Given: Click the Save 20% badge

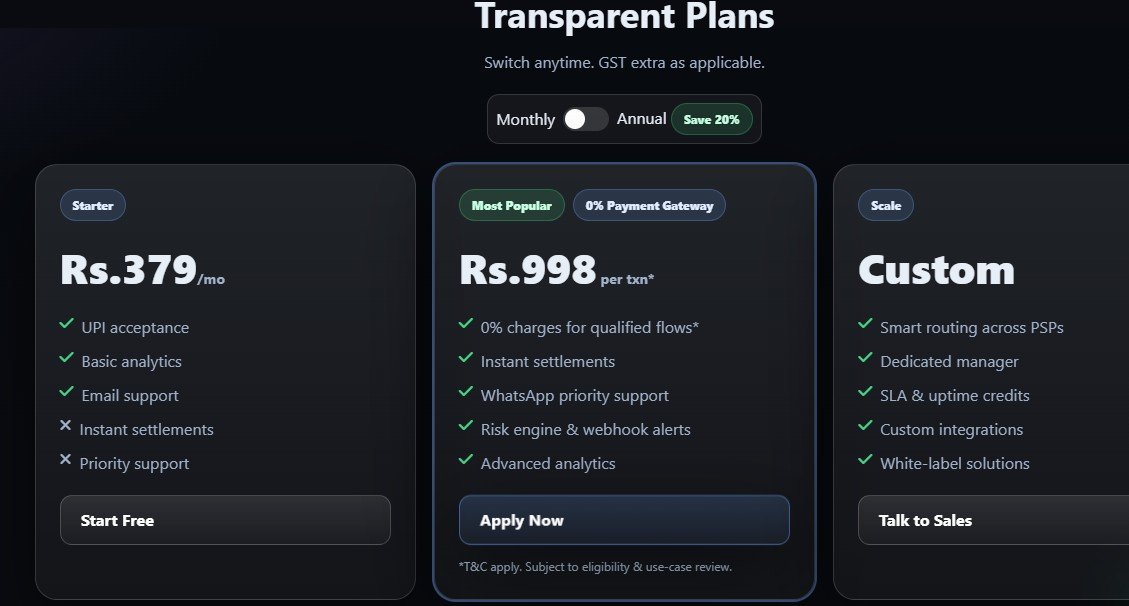Looking at the screenshot, I should (711, 119).
